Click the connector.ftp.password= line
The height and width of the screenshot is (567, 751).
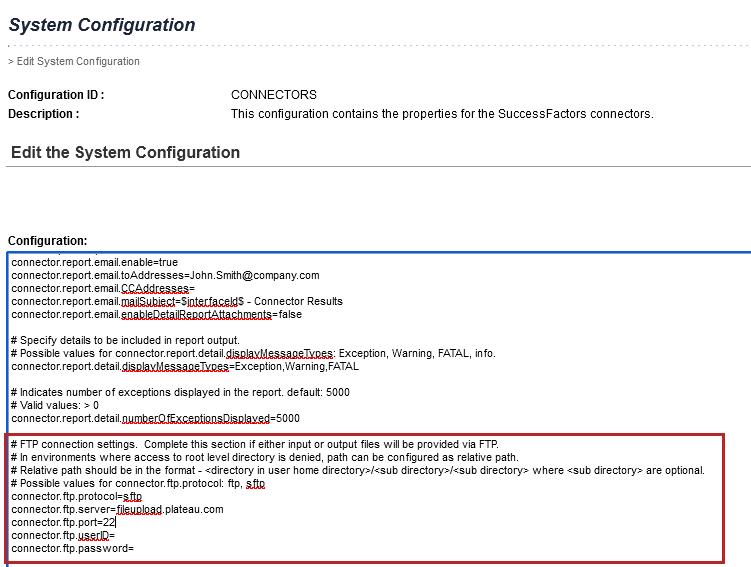click(72, 548)
